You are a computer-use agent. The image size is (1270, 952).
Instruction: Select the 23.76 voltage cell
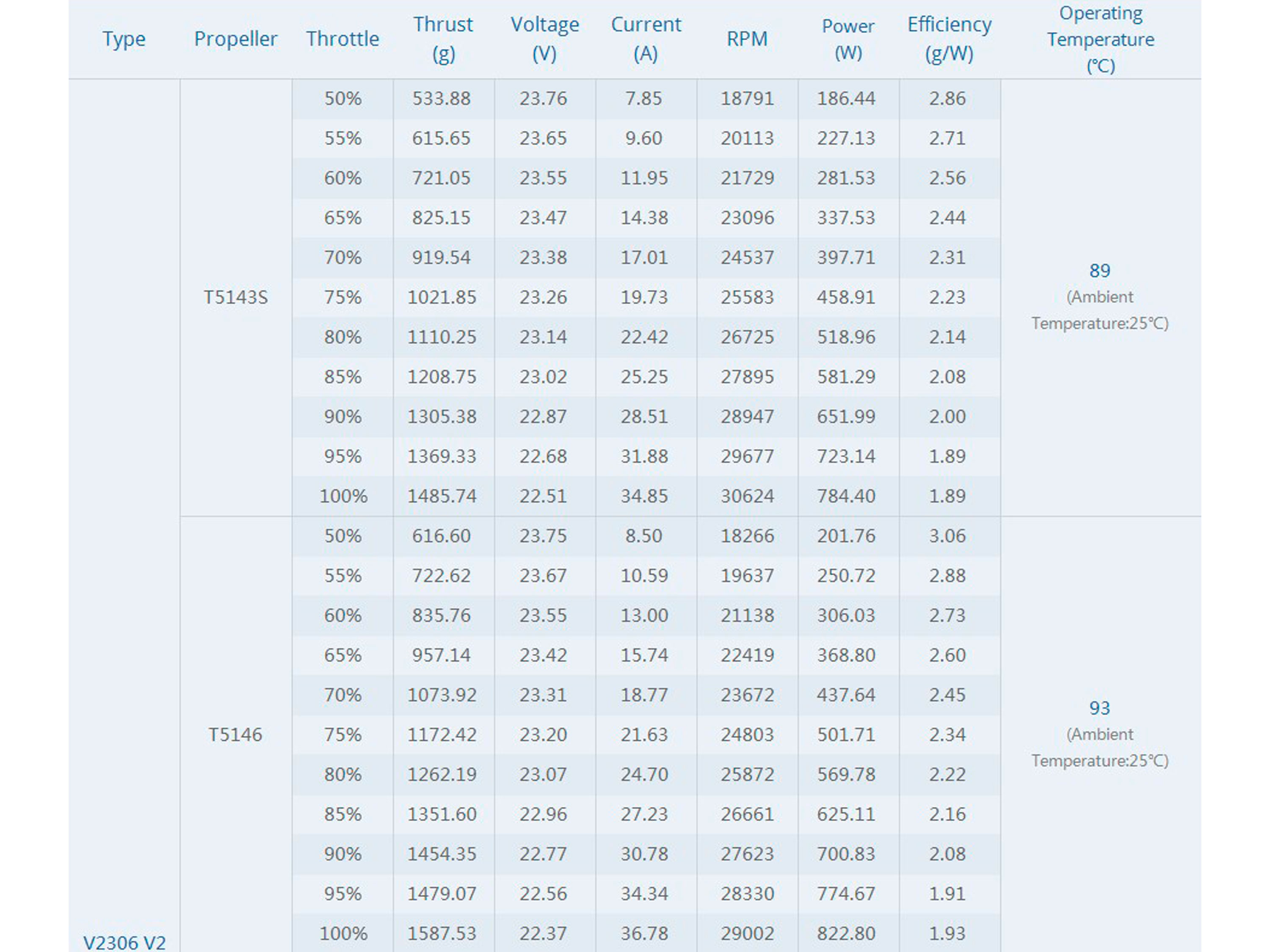[543, 98]
